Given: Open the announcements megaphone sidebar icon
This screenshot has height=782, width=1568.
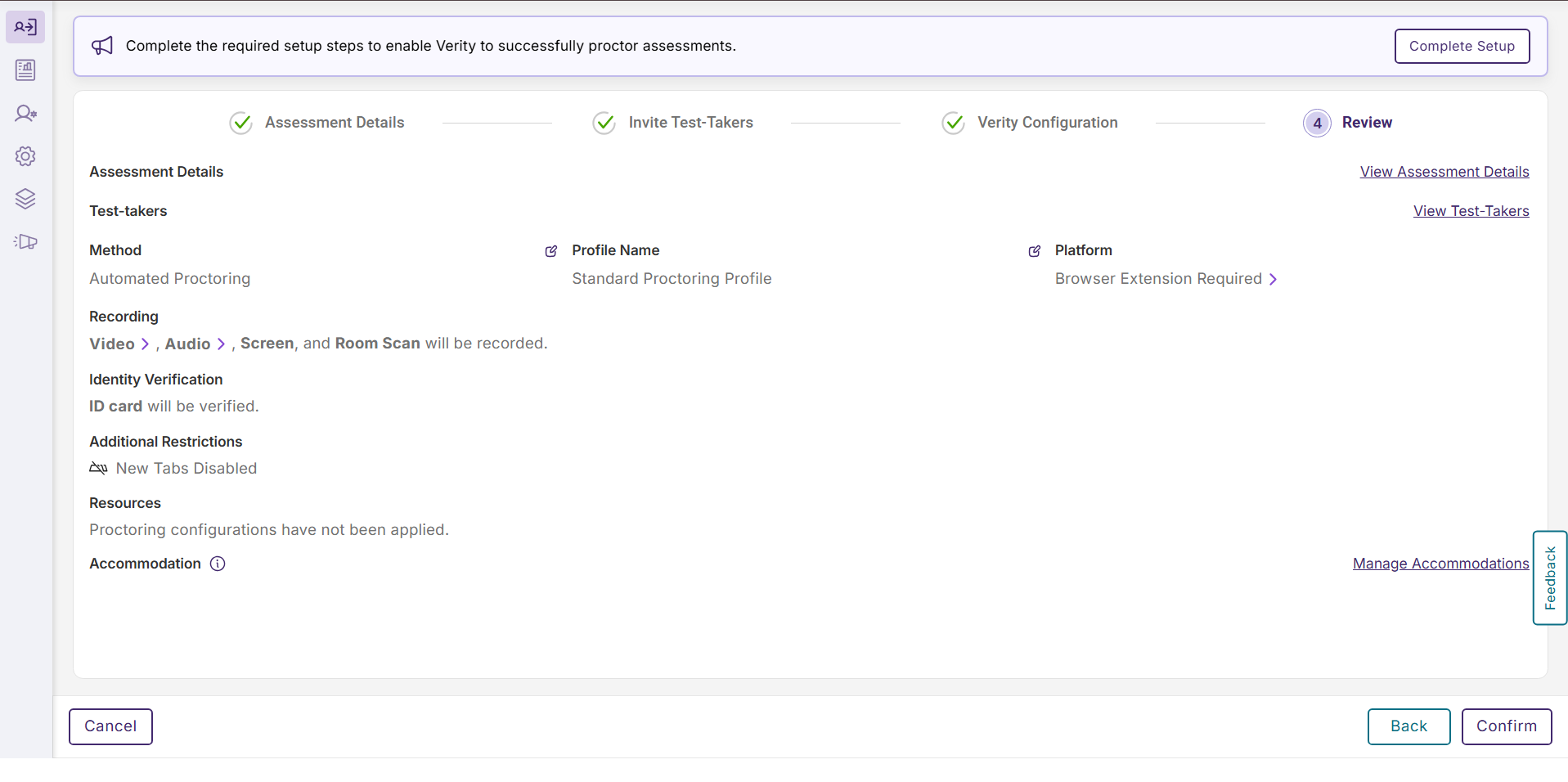Looking at the screenshot, I should click(x=25, y=241).
